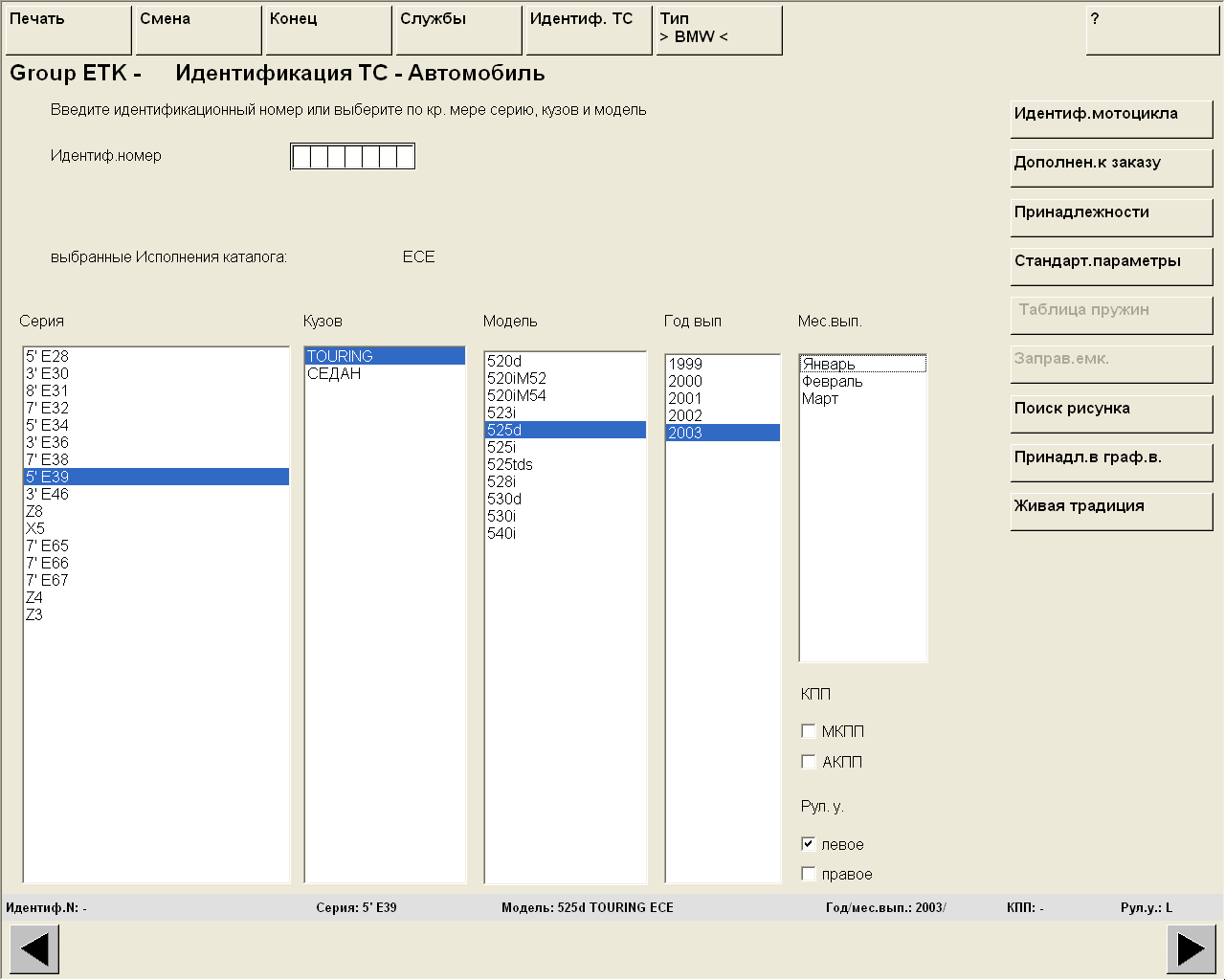Pick production year 1999
Viewport: 1225px width, 980px height.
click(723, 364)
